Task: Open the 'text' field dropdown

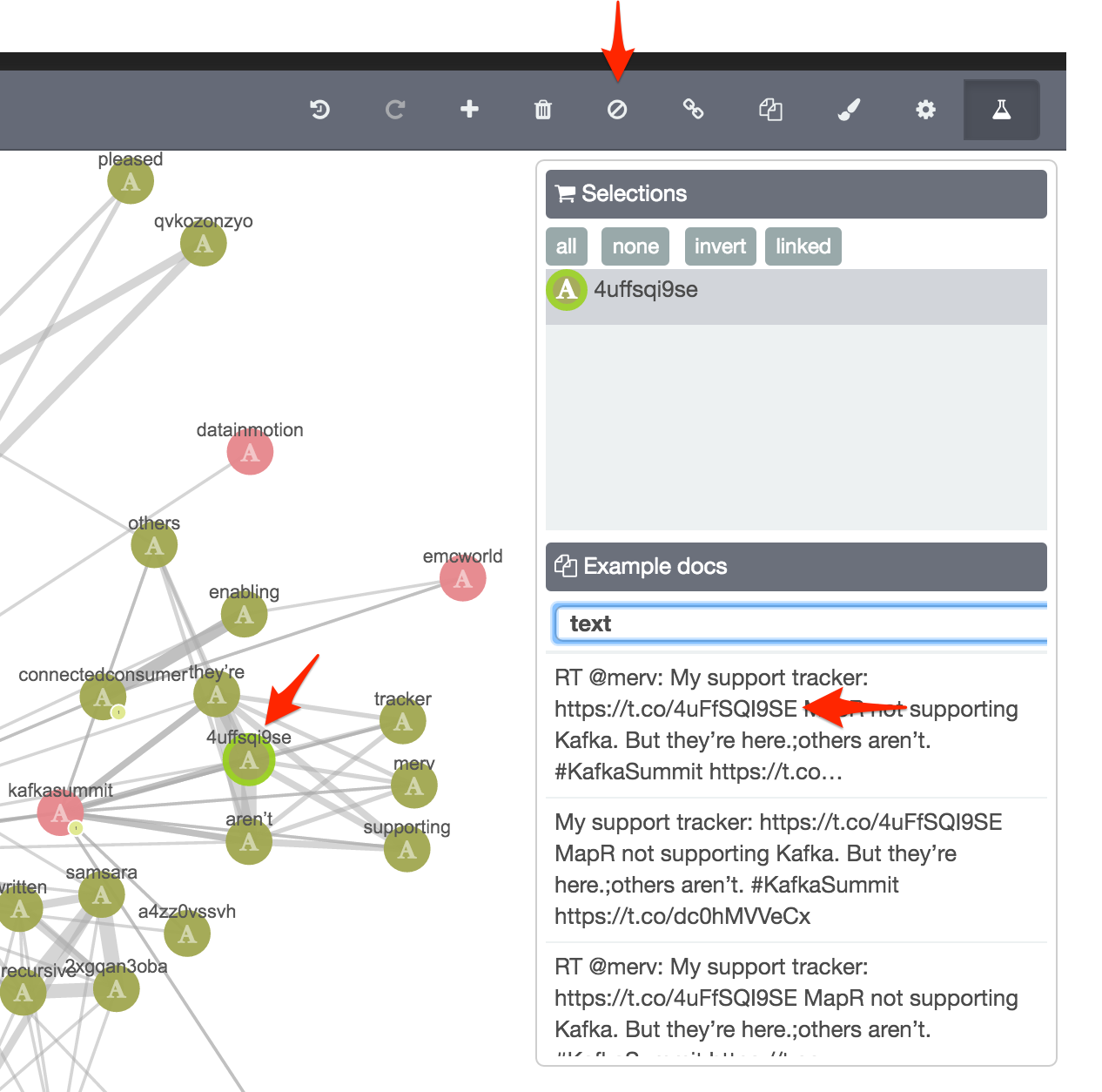Action: click(x=799, y=624)
